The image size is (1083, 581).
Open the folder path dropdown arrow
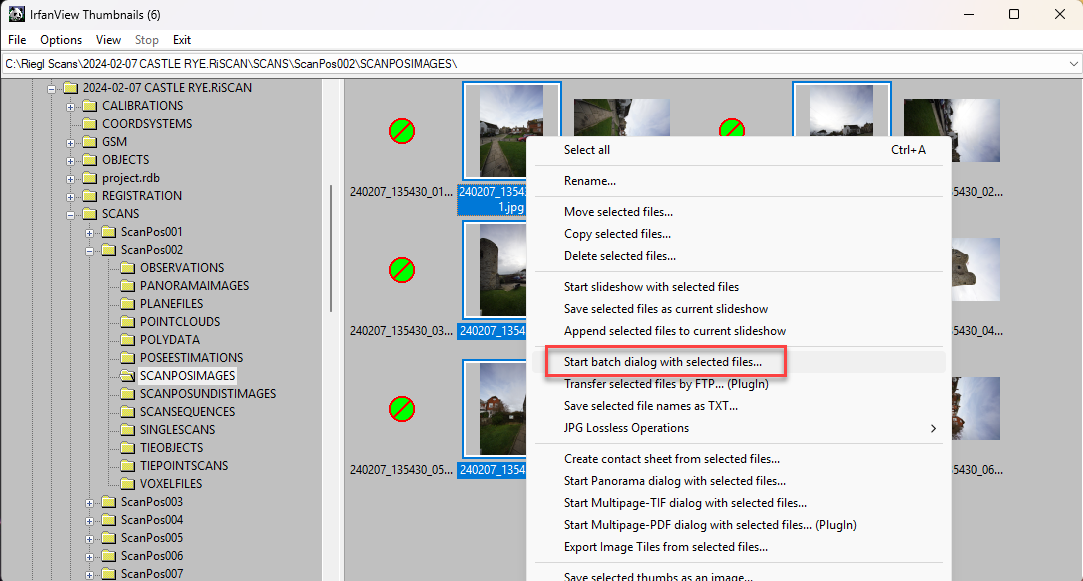pos(1073,64)
